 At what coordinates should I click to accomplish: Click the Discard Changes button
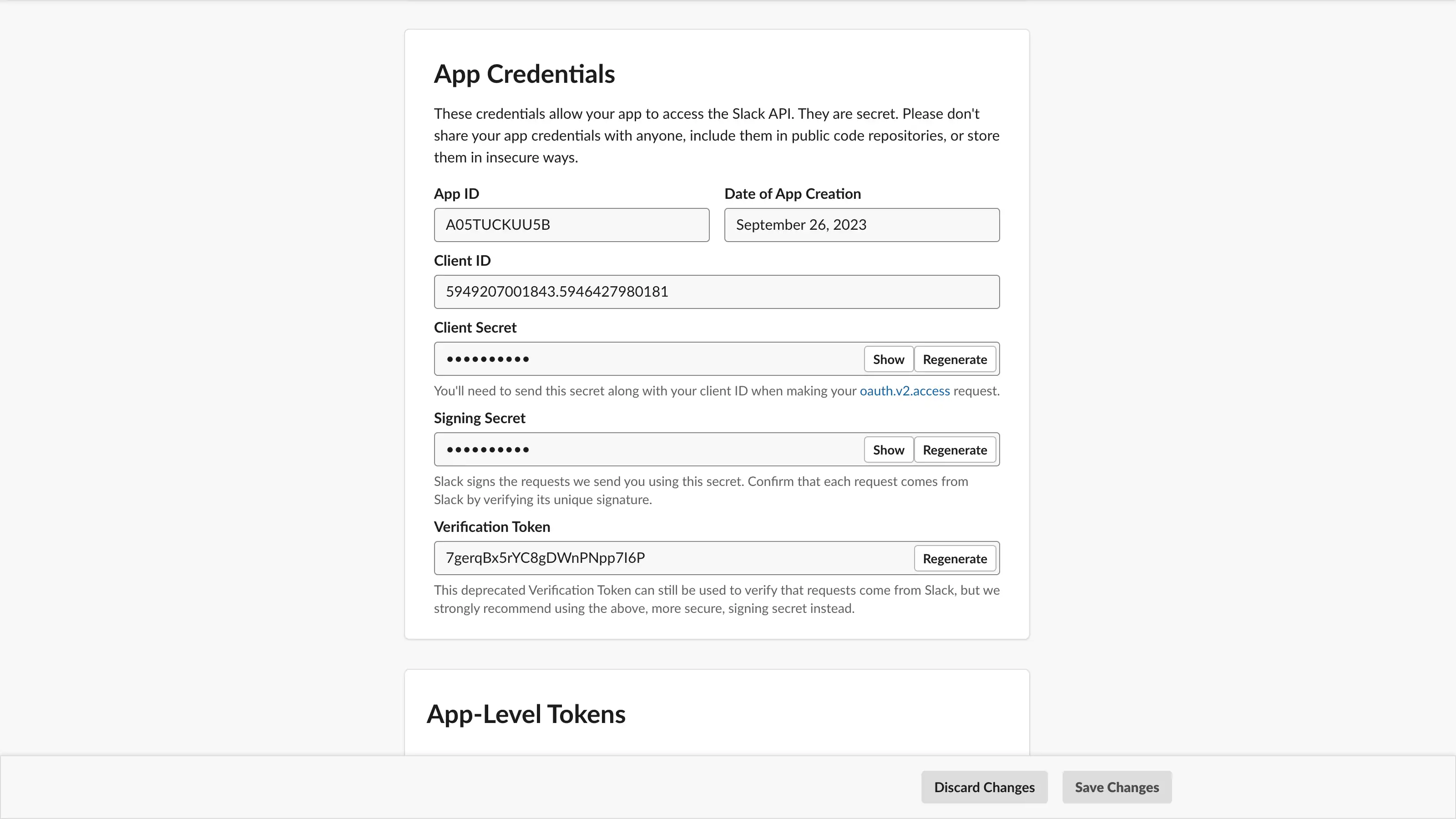[984, 787]
